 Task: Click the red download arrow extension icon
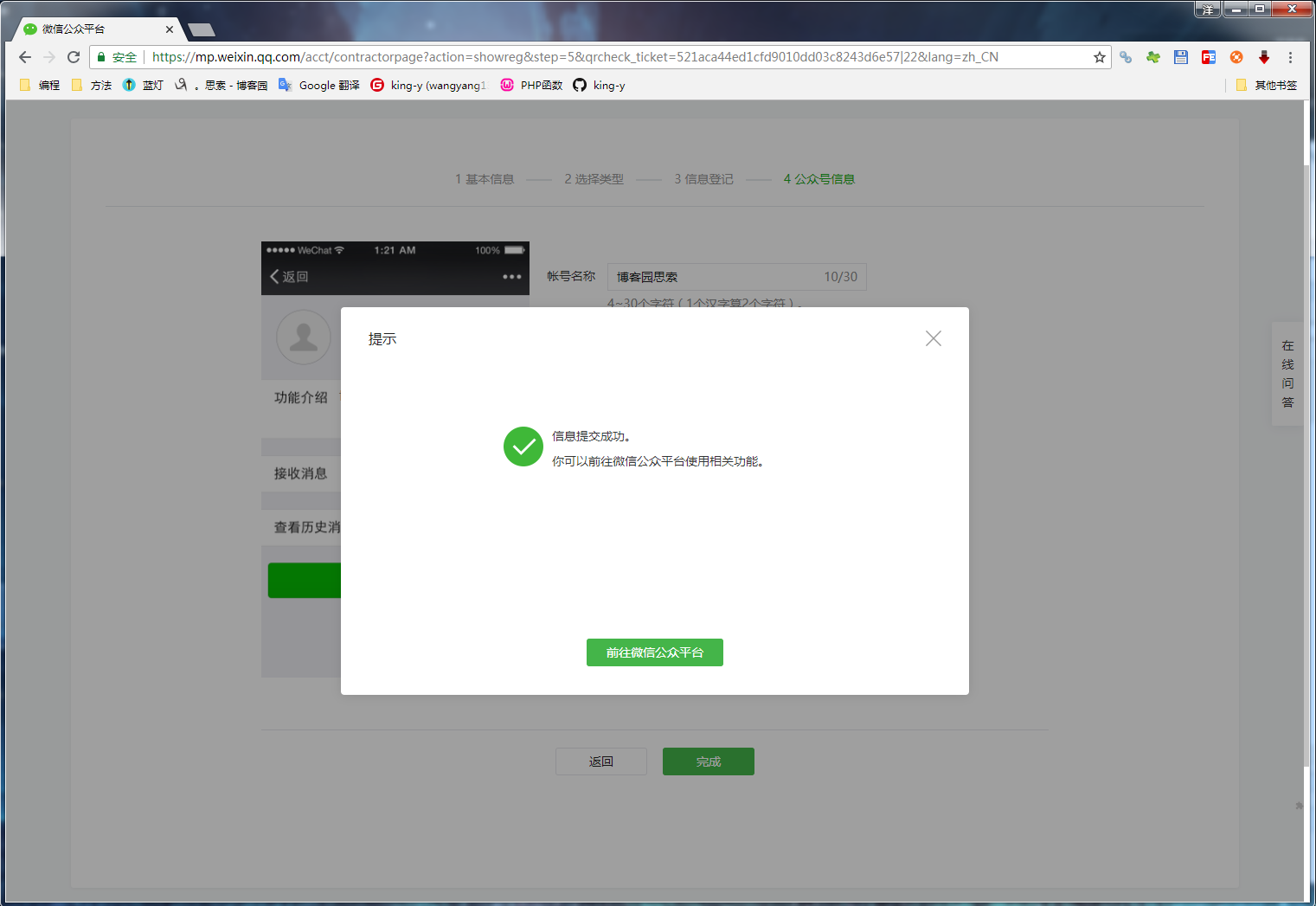click(x=1264, y=57)
